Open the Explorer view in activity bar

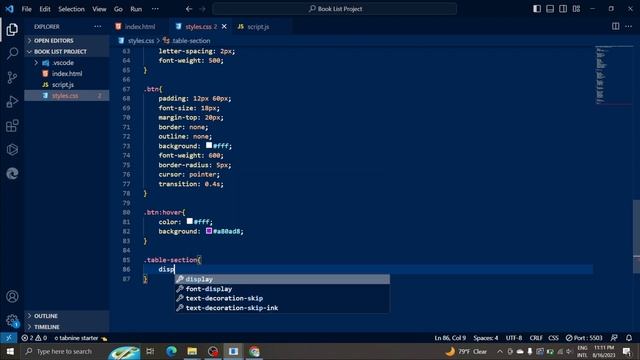tap(12, 29)
